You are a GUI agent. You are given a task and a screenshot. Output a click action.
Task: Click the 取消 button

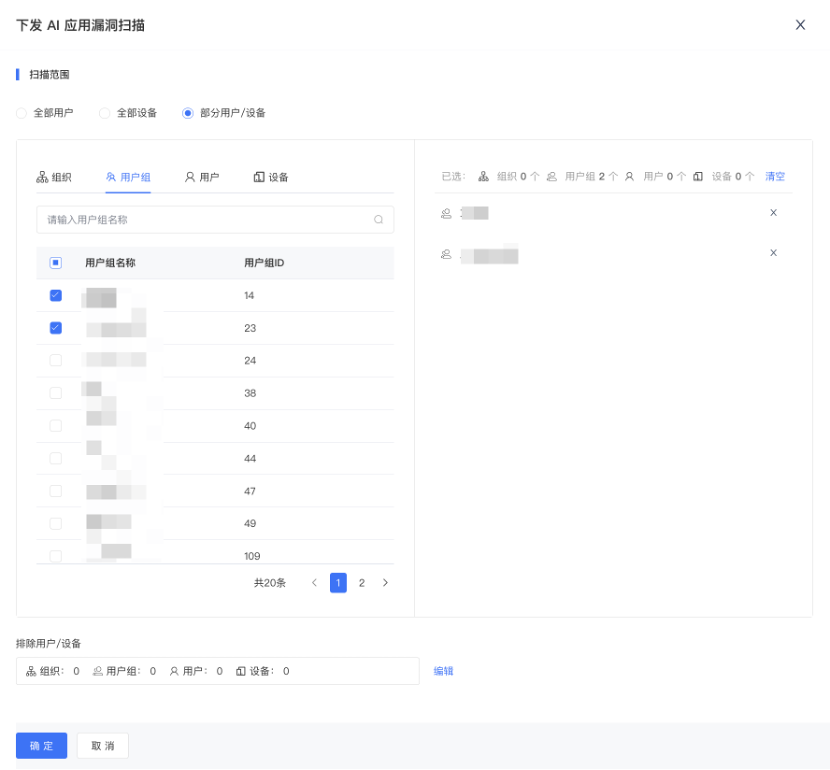coord(103,746)
